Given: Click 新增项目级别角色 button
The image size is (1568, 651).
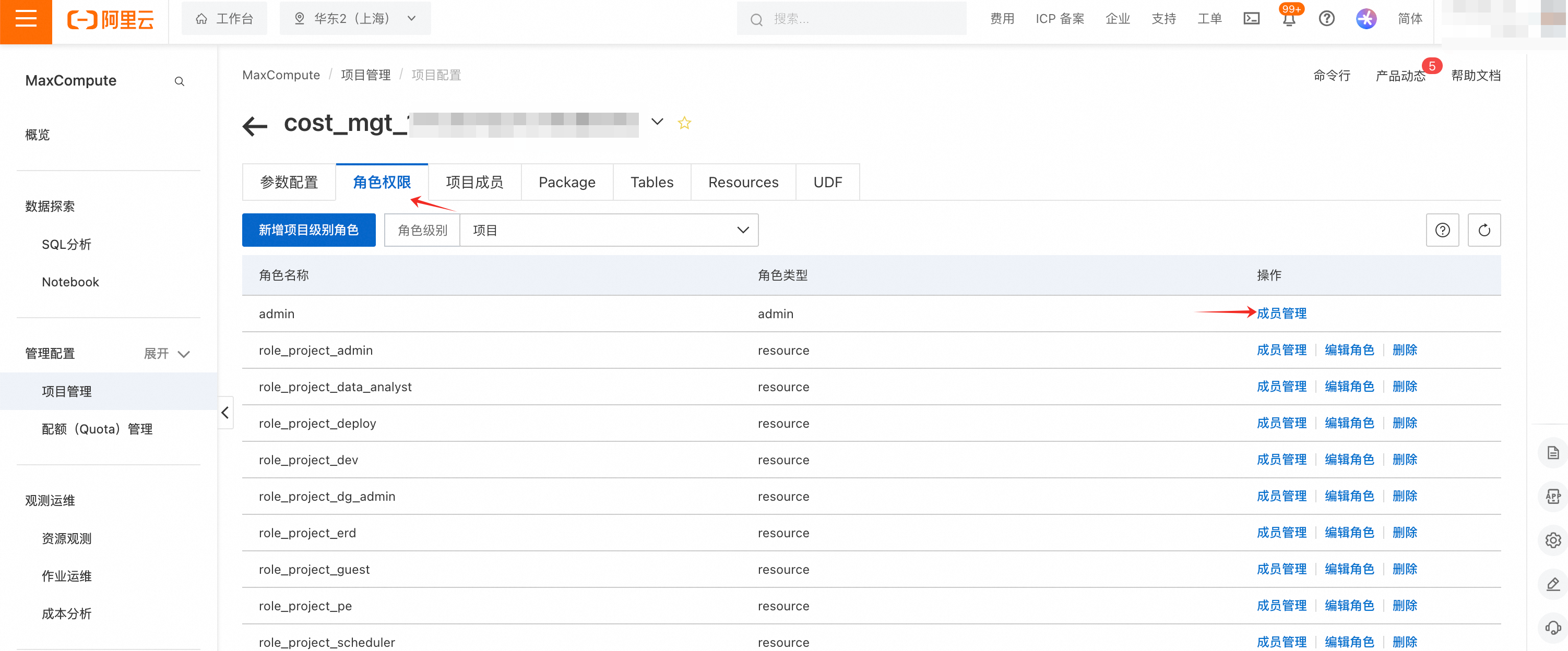Looking at the screenshot, I should tap(308, 230).
